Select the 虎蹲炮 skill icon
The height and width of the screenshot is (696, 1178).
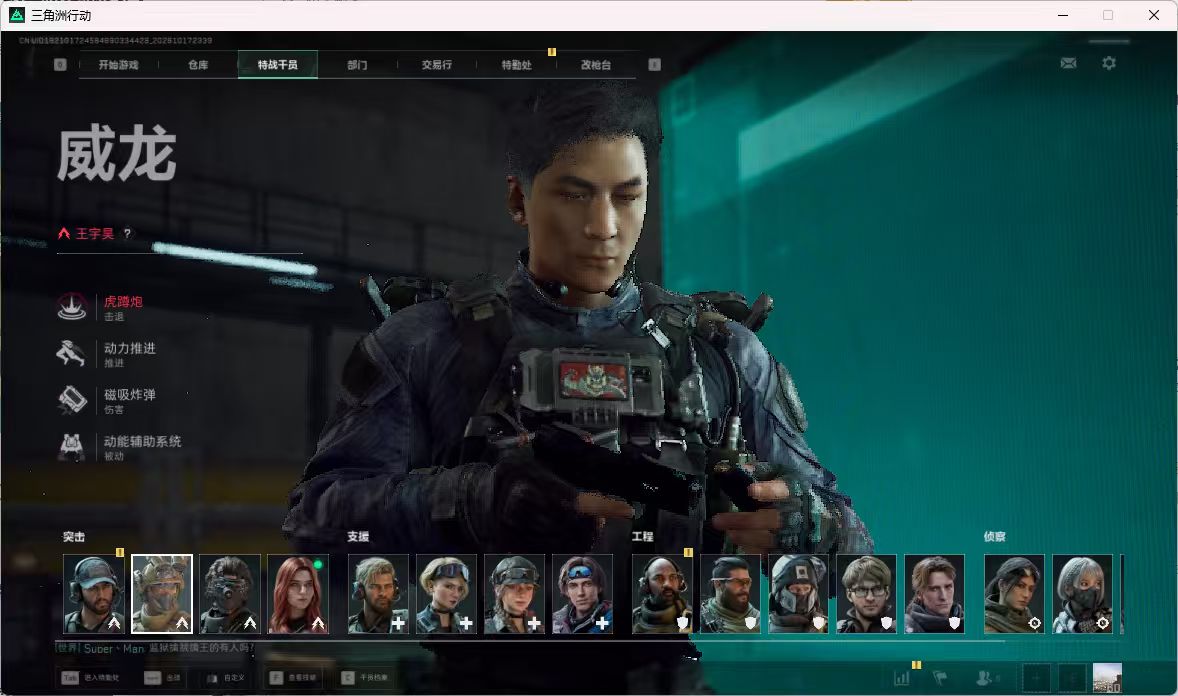[x=72, y=307]
